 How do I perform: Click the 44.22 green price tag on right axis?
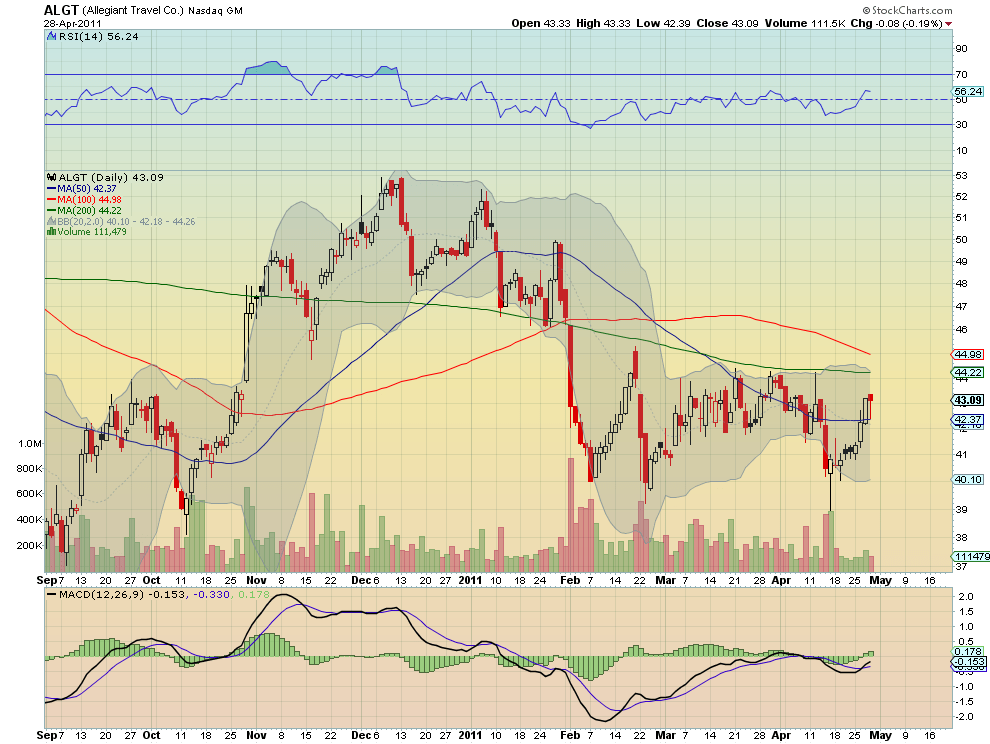968,373
